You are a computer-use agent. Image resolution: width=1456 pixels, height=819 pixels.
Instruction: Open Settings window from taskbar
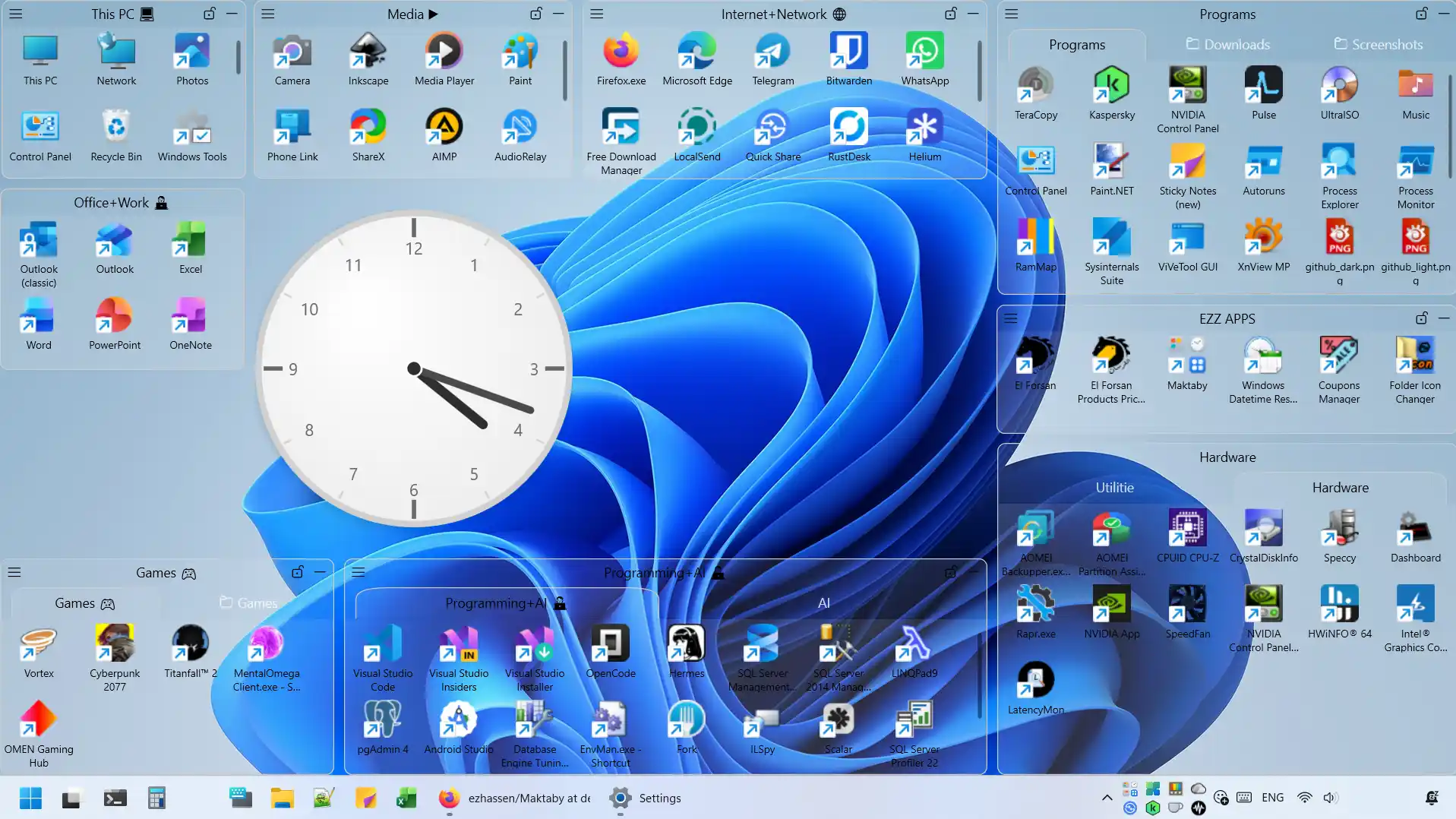646,798
